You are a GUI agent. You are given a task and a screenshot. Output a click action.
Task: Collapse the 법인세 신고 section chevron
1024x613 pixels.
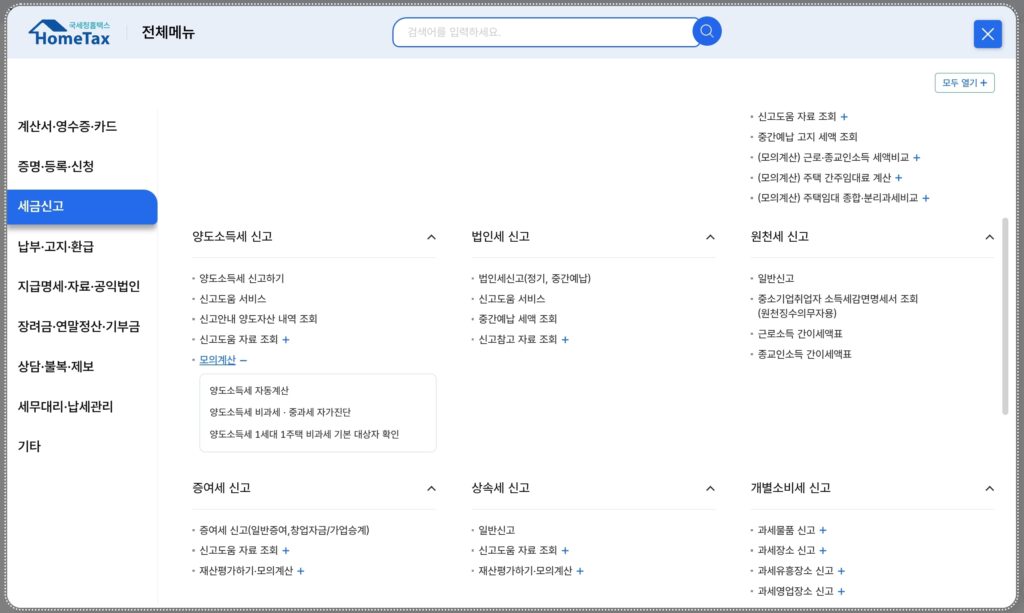[x=710, y=237]
